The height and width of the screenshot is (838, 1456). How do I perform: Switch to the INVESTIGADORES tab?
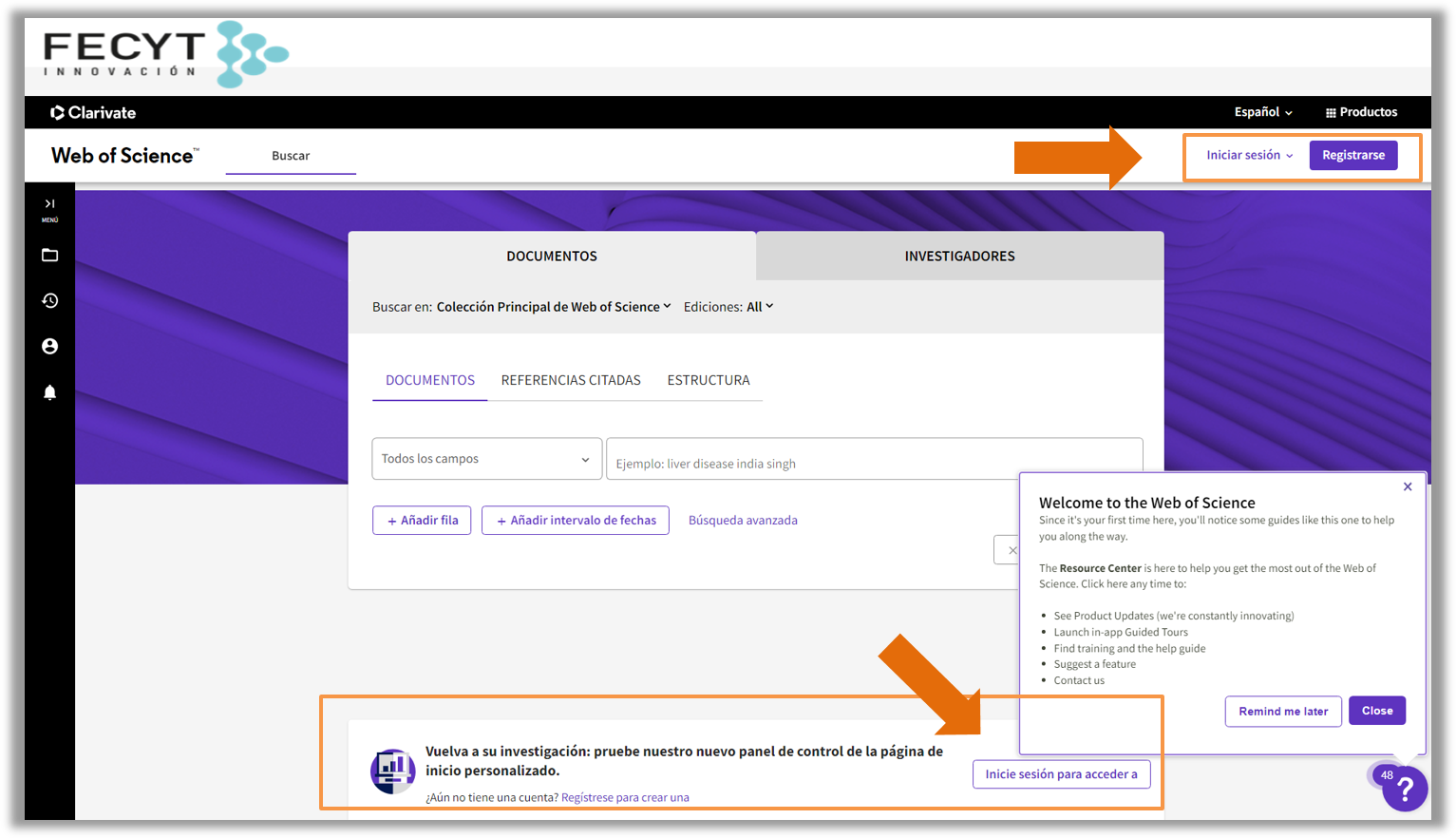pos(959,256)
